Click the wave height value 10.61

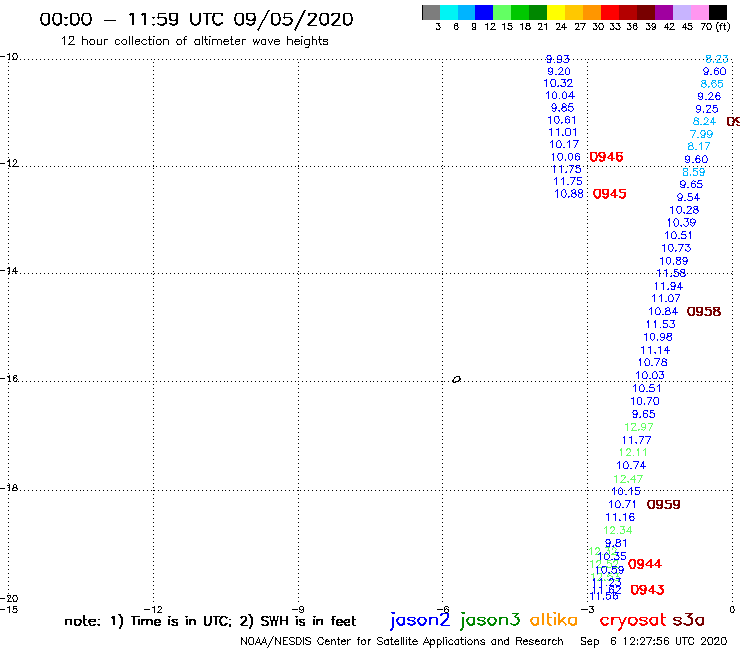(562, 120)
